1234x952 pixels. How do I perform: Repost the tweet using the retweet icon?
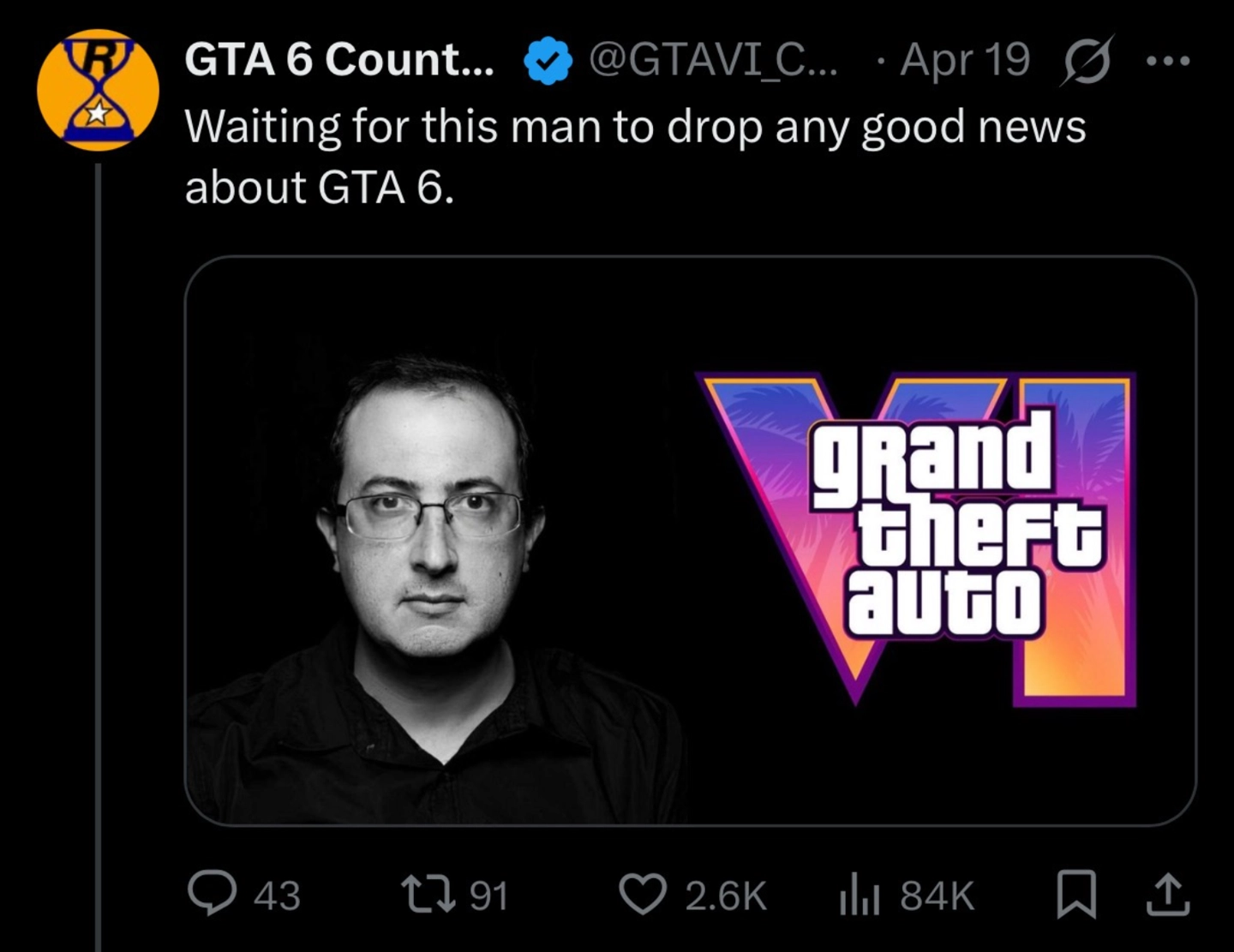point(431,895)
